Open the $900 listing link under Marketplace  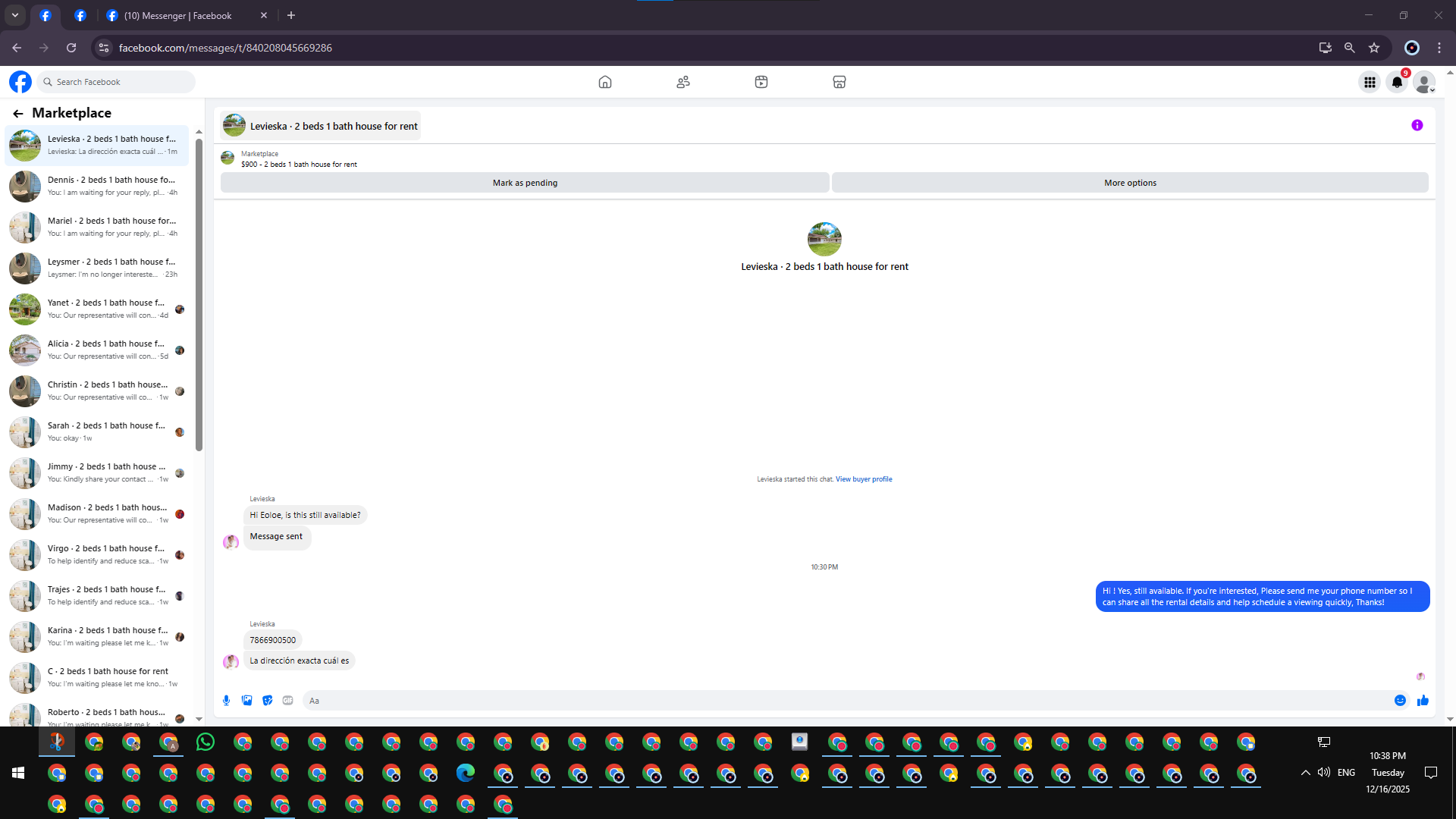(x=299, y=165)
